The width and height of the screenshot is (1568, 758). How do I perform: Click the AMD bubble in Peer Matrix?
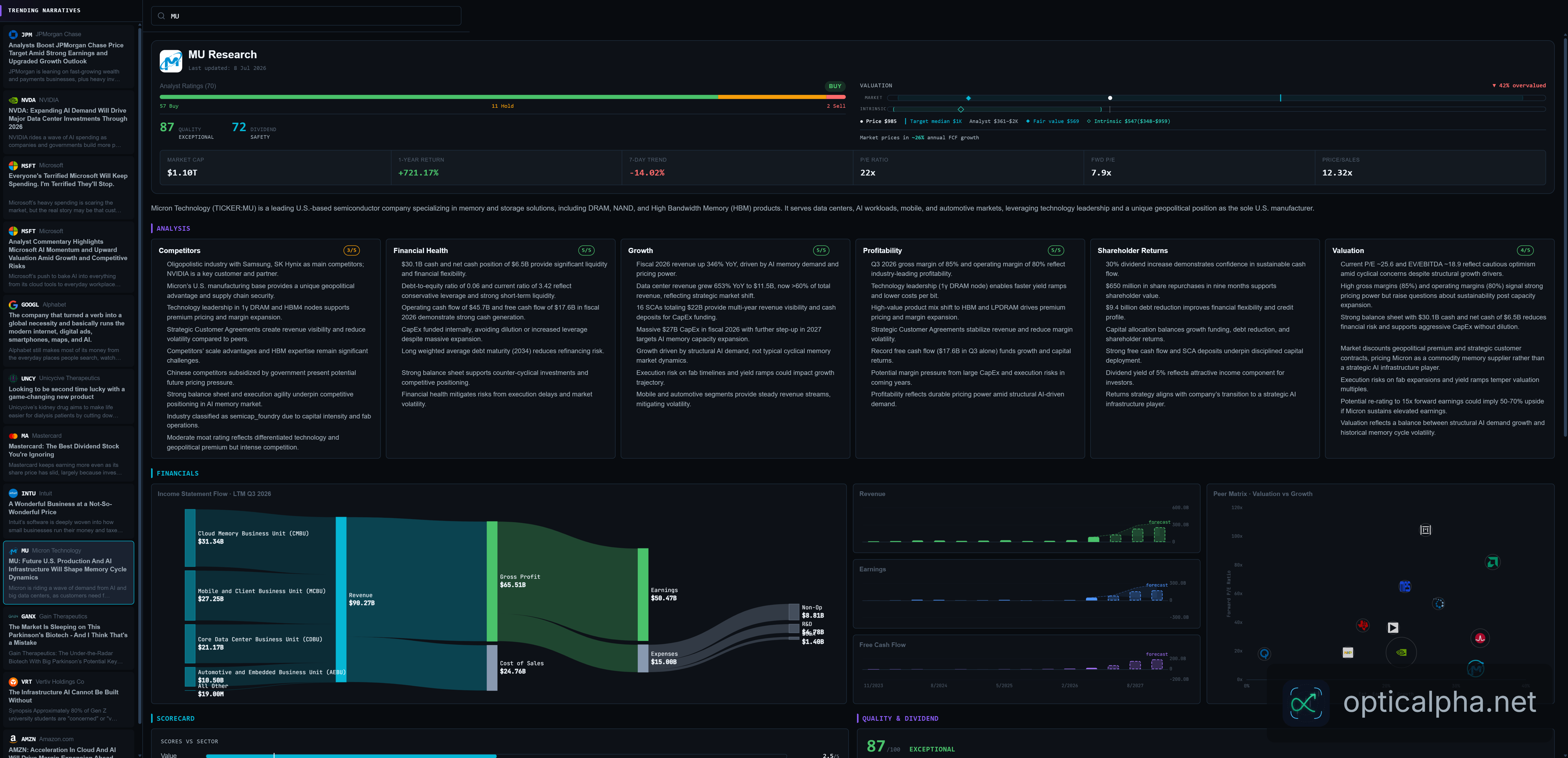(1493, 562)
